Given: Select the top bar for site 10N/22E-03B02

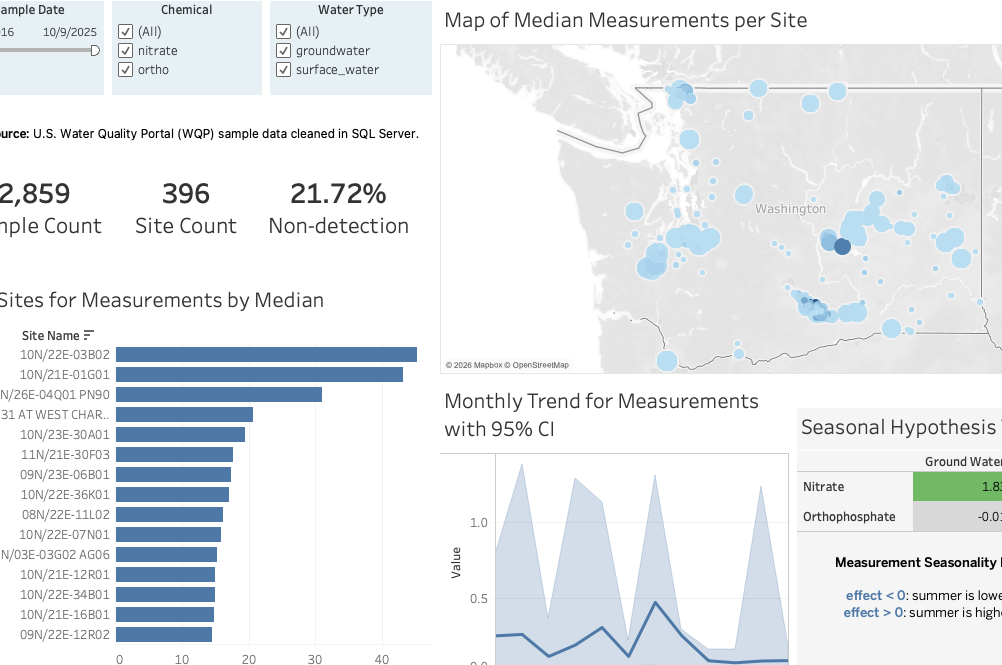Looking at the screenshot, I should pyautogui.click(x=265, y=354).
